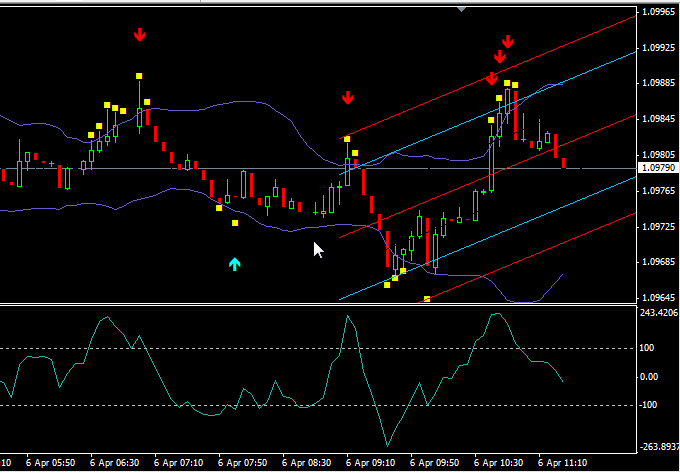Click the yellow marker directly above the cyan arrow
The width and height of the screenshot is (680, 473).
click(235, 223)
